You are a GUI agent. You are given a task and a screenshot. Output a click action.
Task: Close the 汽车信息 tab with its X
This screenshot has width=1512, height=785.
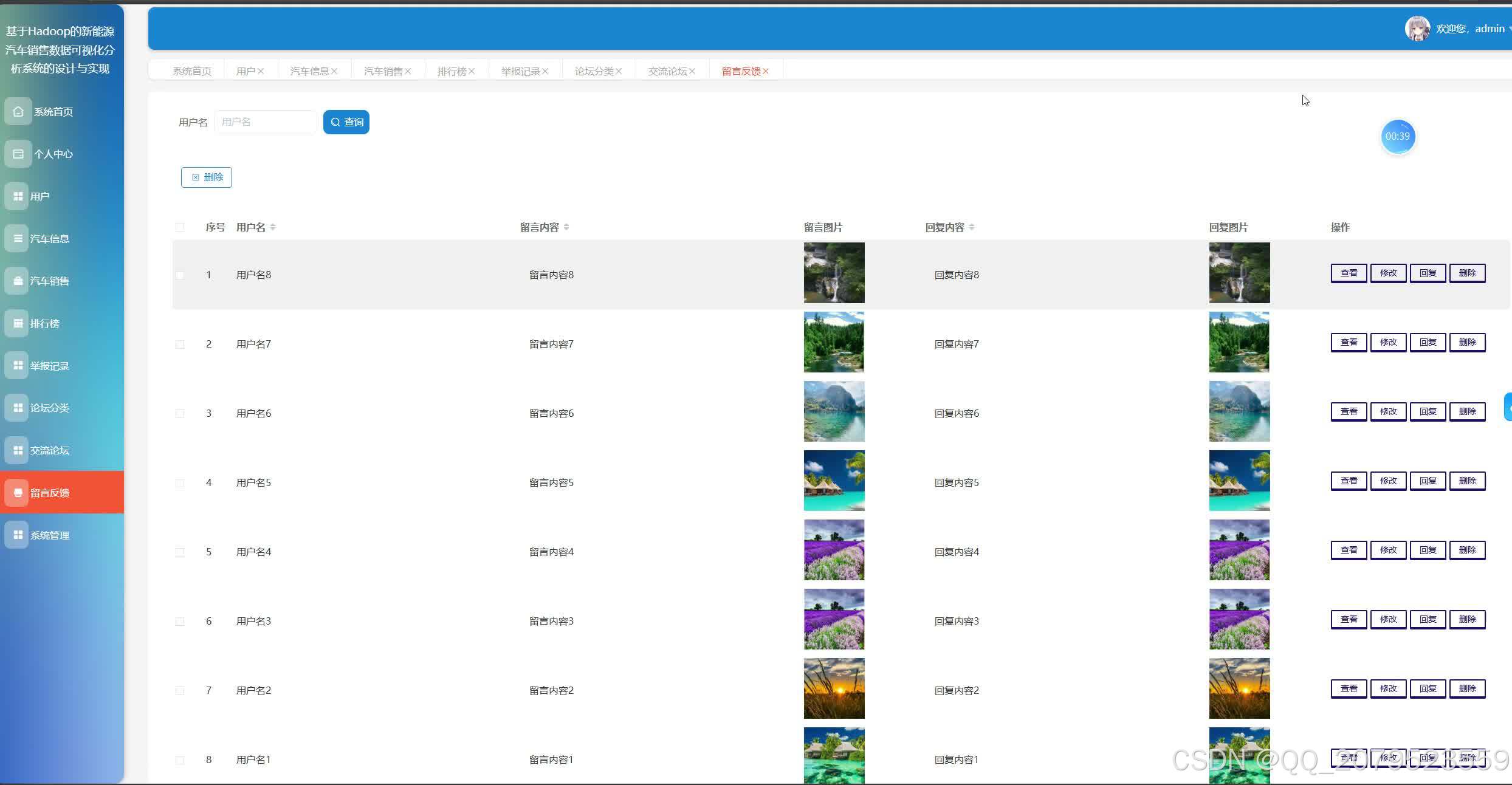(334, 71)
